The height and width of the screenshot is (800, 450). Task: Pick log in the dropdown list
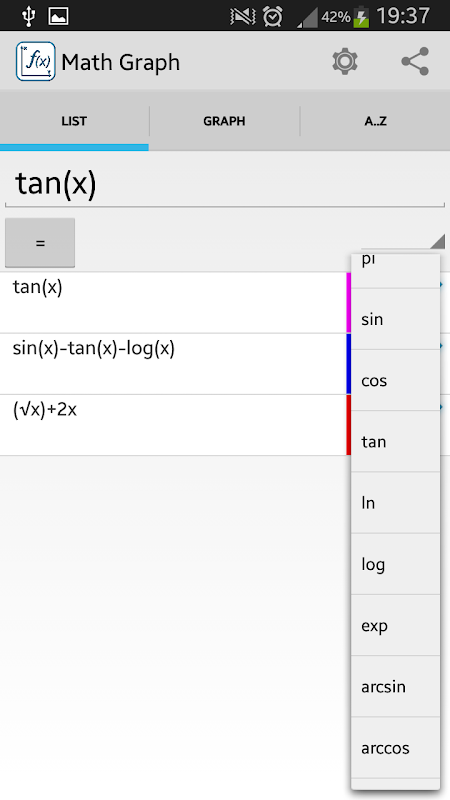coord(395,564)
